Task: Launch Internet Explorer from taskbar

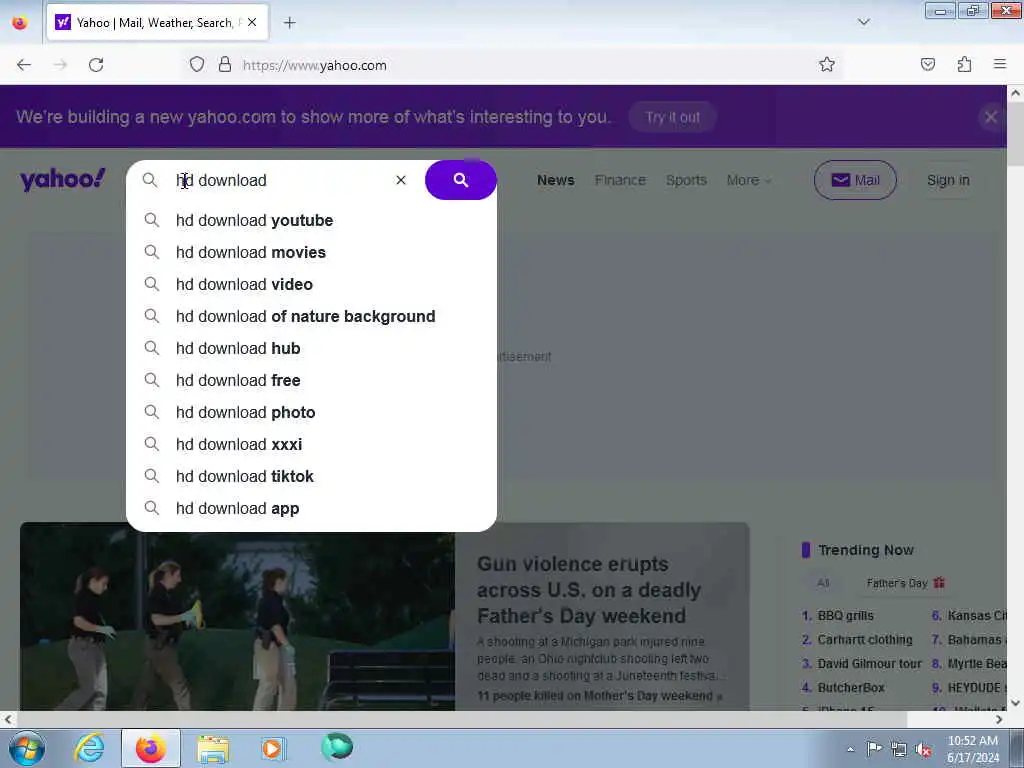Action: [x=89, y=748]
